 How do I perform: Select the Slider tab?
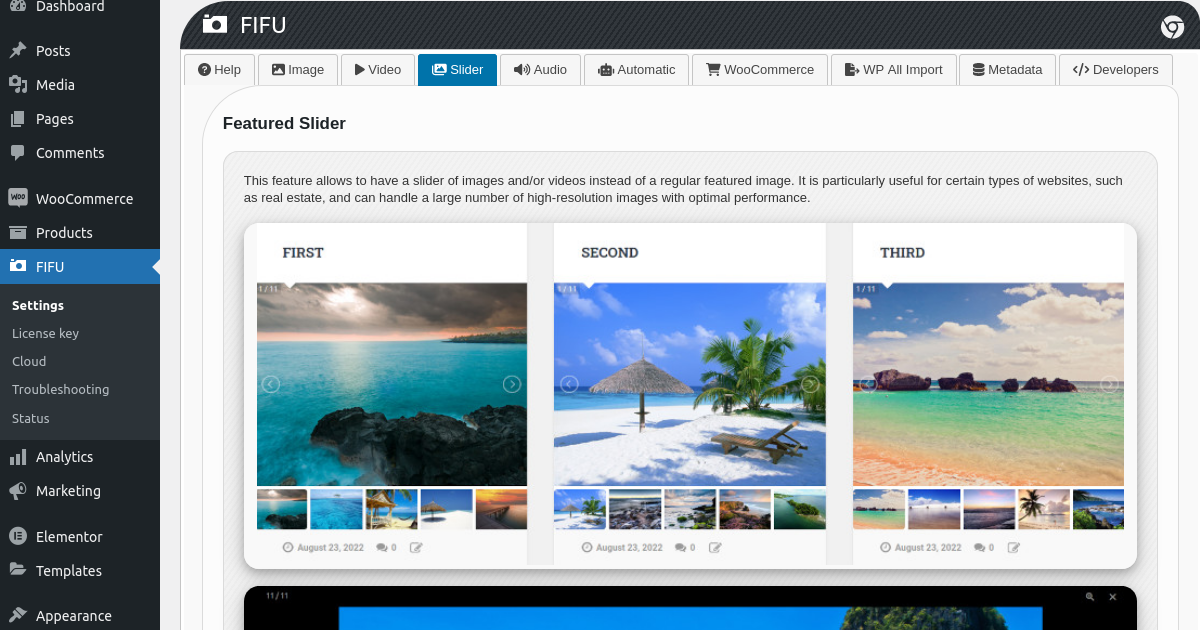[457, 70]
